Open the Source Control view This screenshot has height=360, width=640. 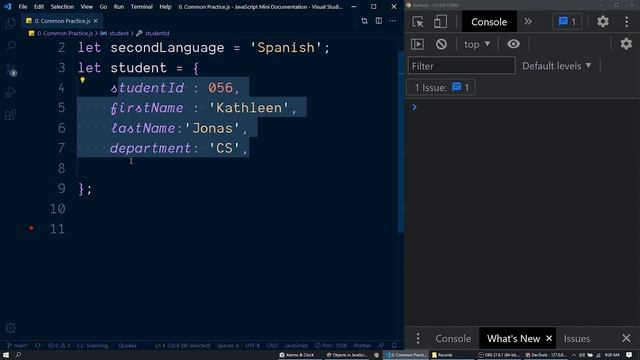click(11, 70)
